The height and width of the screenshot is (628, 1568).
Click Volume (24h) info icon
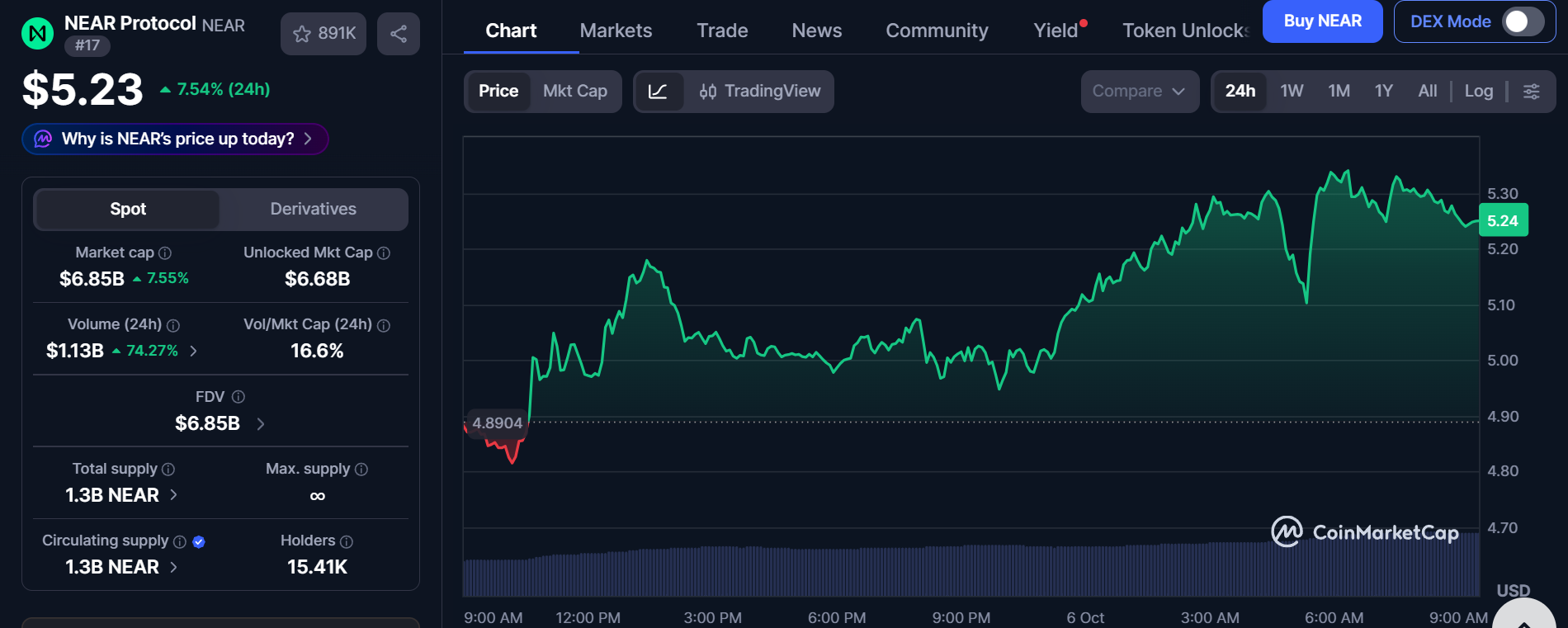173,325
